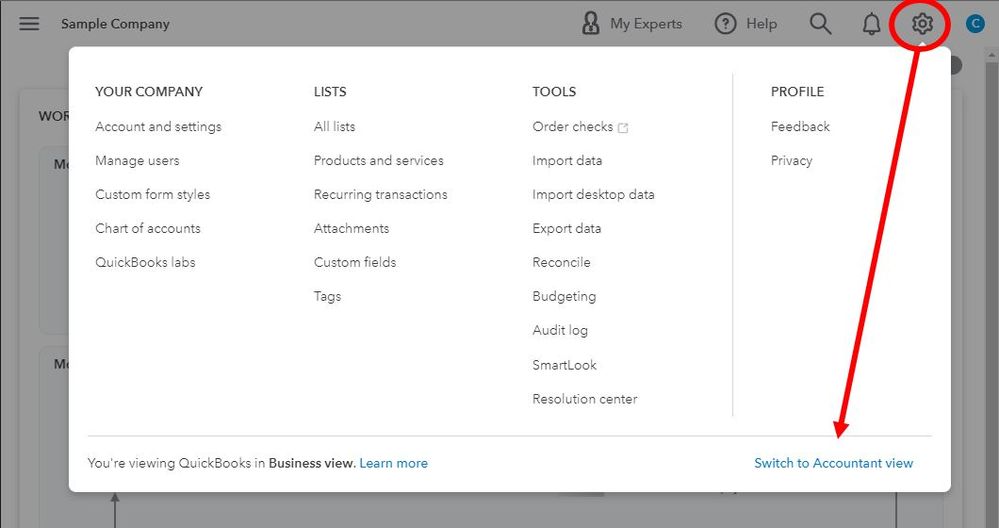The width and height of the screenshot is (999, 528).
Task: Click the settings gear icon
Action: click(922, 24)
